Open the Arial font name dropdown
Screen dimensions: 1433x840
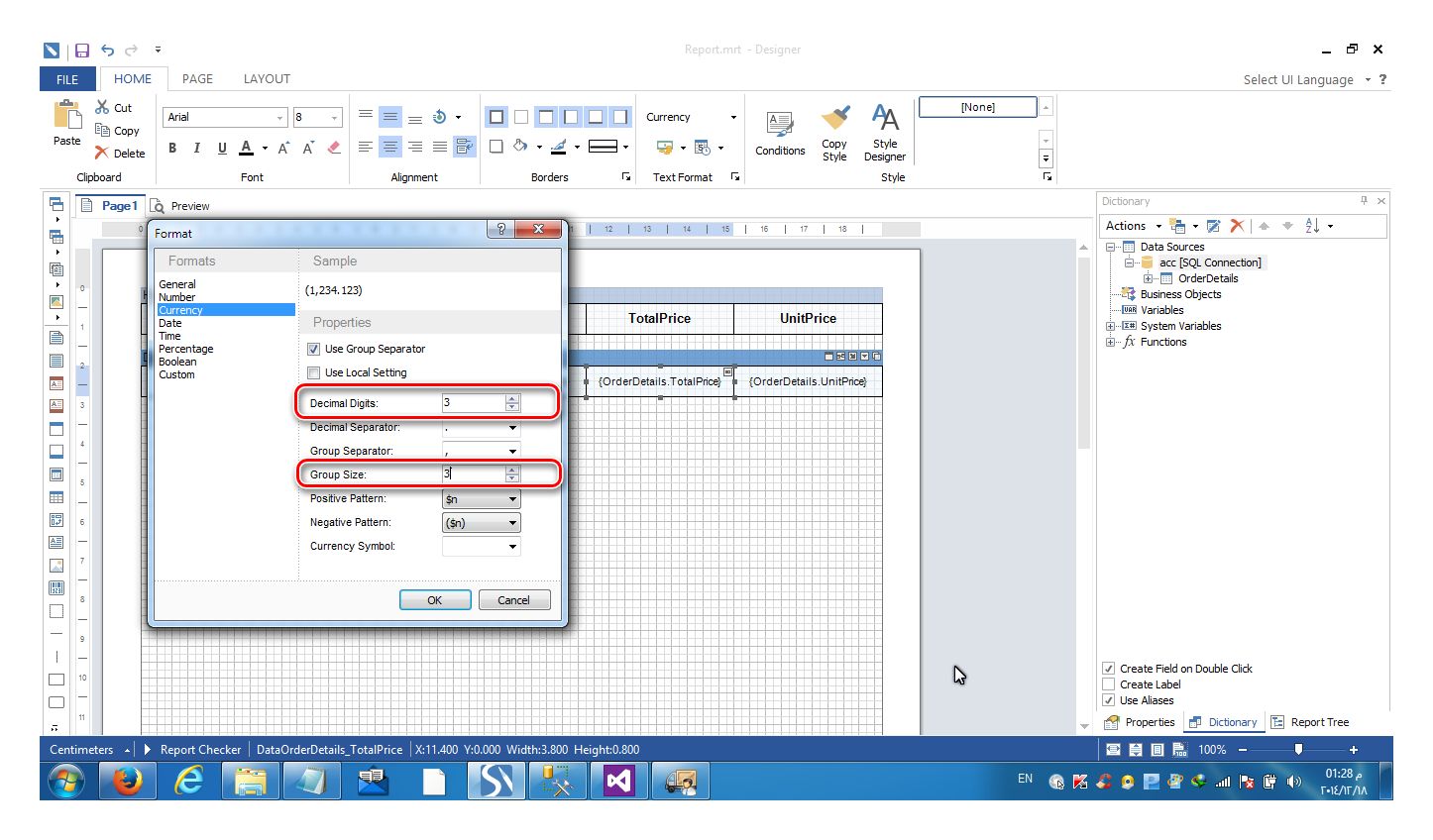click(279, 118)
